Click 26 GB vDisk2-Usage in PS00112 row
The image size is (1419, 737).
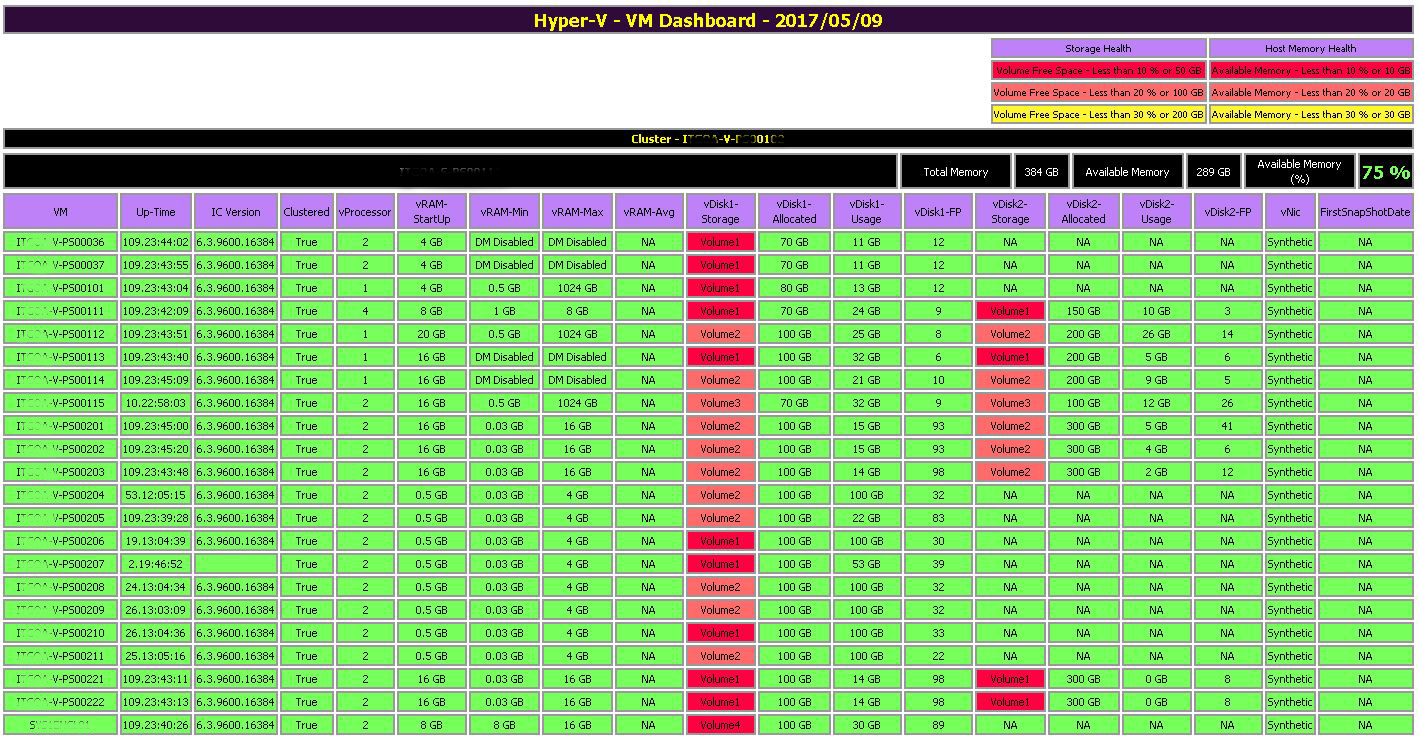[x=1156, y=334]
